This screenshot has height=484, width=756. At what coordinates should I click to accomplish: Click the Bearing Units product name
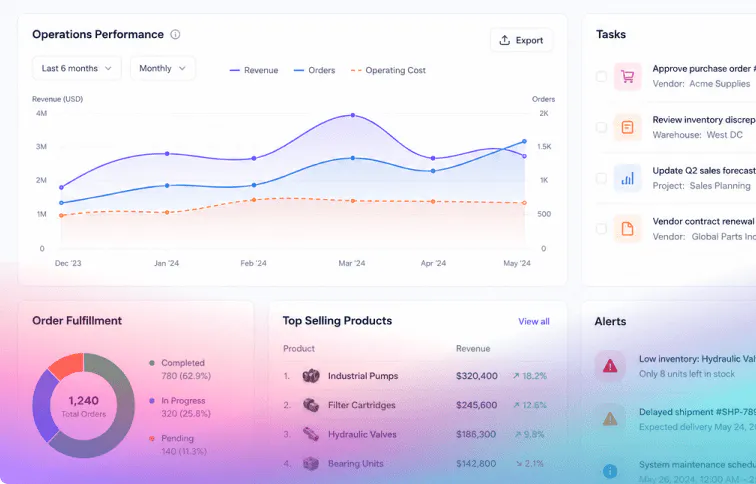356,463
